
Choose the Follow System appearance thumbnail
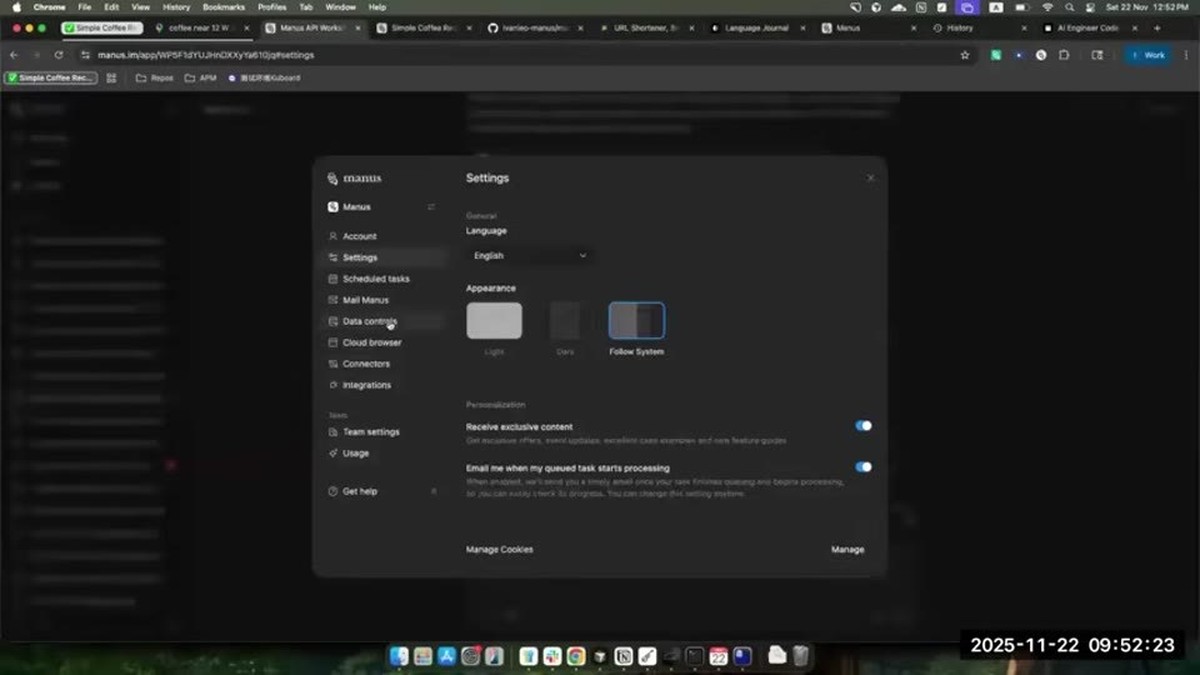pos(636,321)
